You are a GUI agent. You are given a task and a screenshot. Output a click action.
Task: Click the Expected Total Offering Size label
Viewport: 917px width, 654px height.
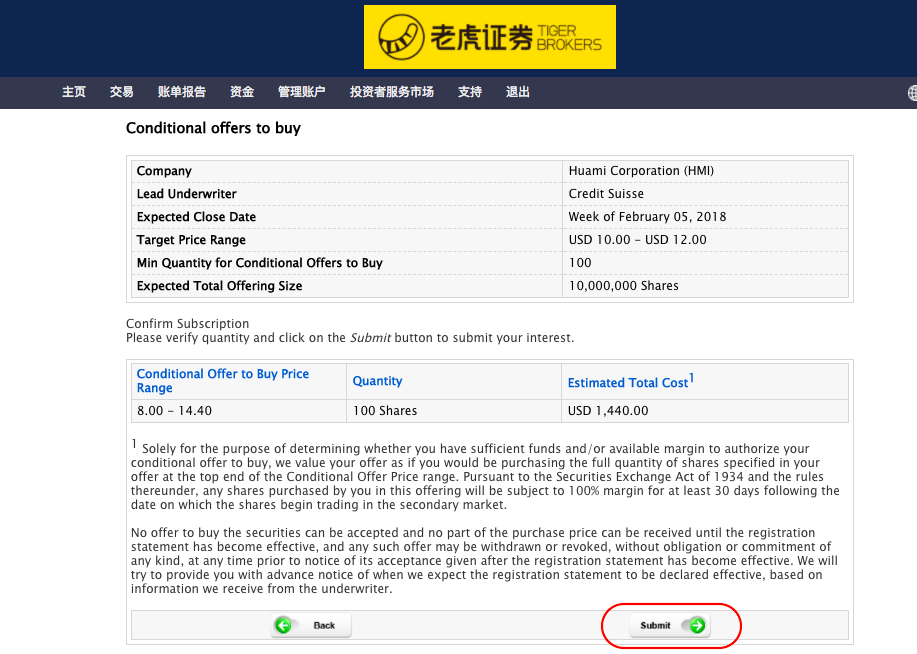coord(219,286)
